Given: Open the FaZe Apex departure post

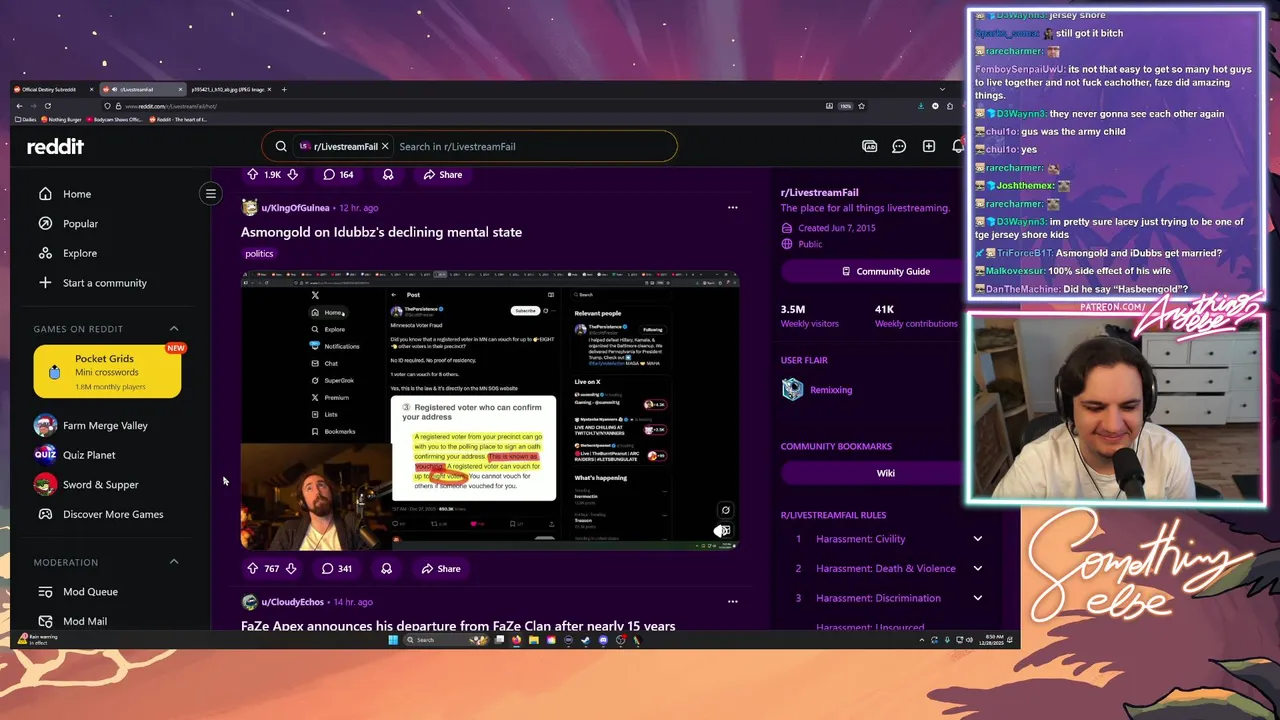Looking at the screenshot, I should pyautogui.click(x=458, y=626).
